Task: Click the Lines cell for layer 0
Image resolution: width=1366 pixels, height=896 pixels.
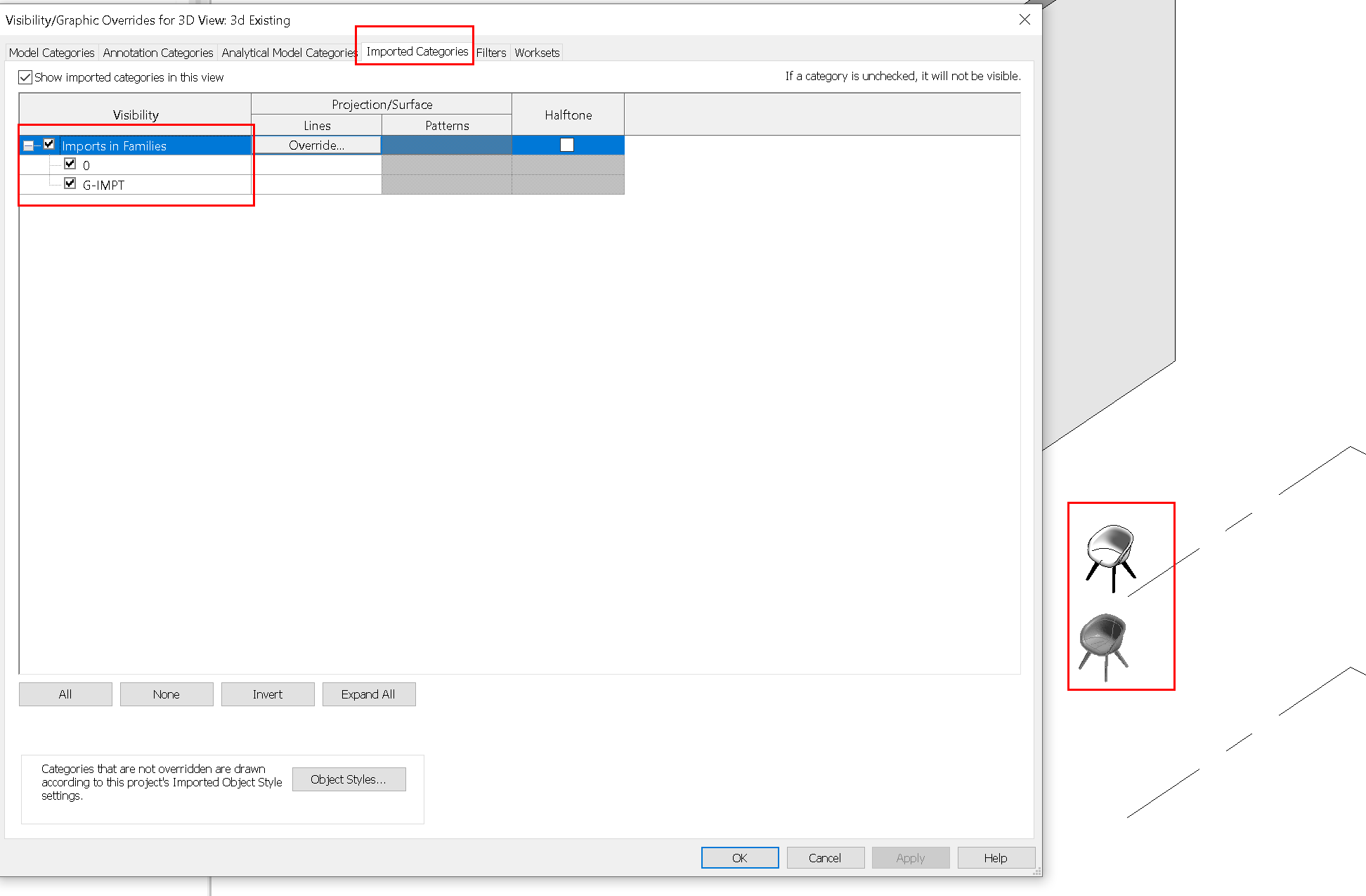Action: pos(316,165)
